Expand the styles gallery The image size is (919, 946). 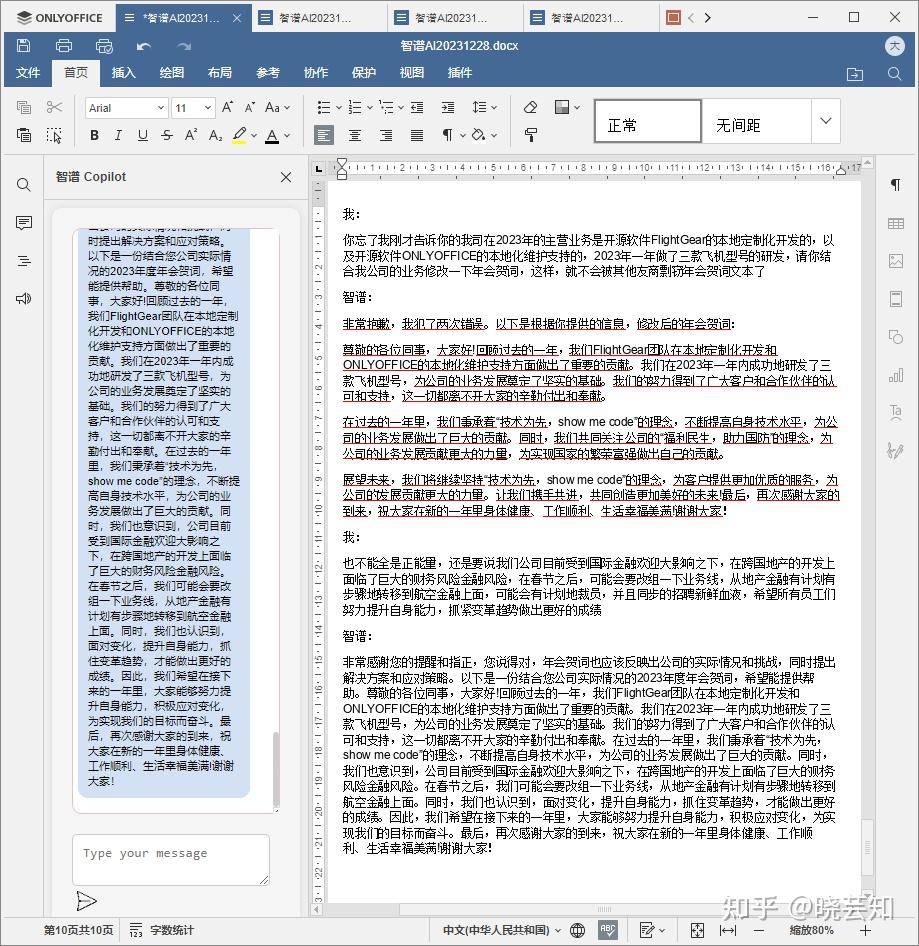point(825,121)
